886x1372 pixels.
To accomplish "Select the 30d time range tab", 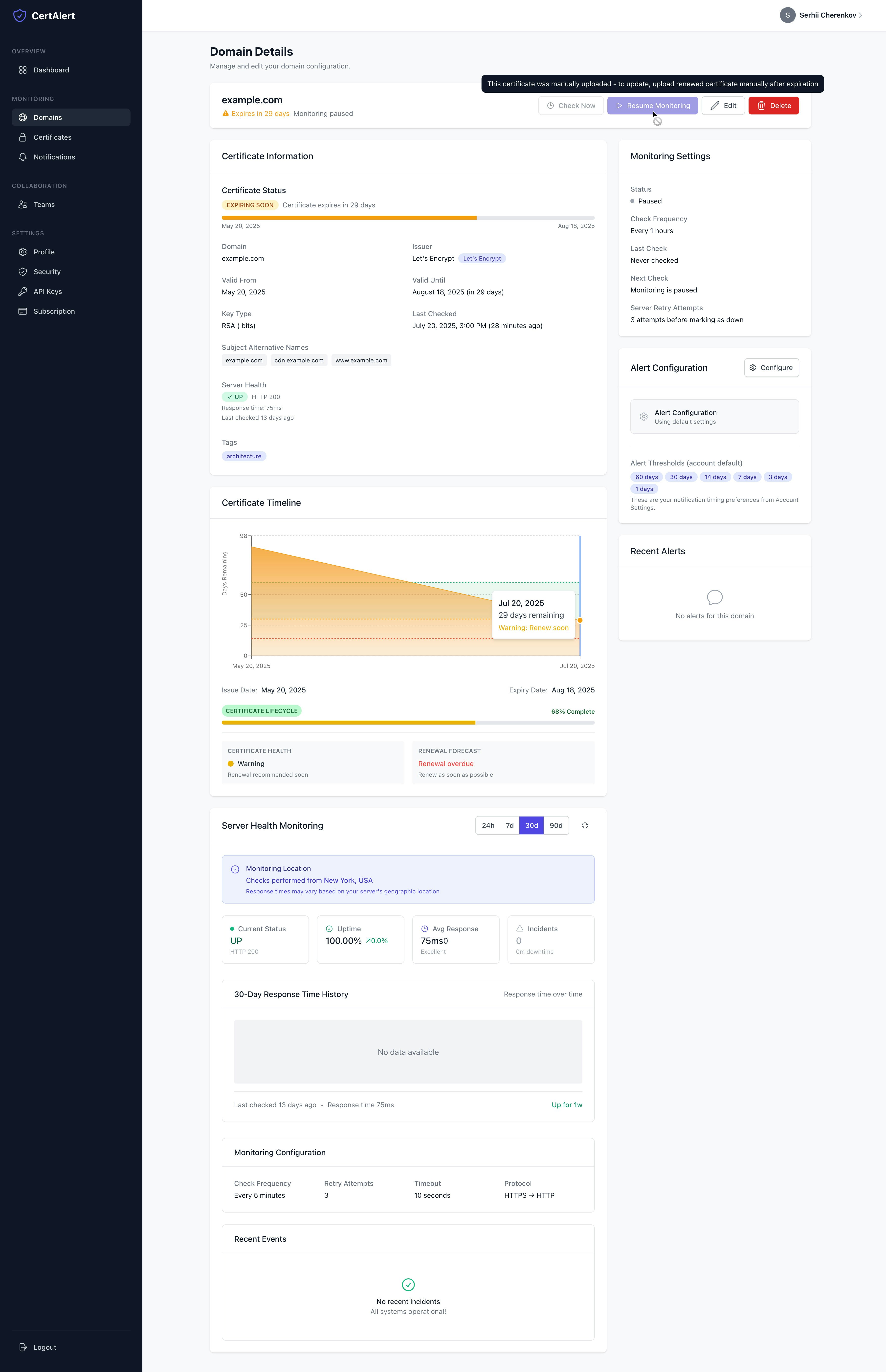I will (x=532, y=825).
